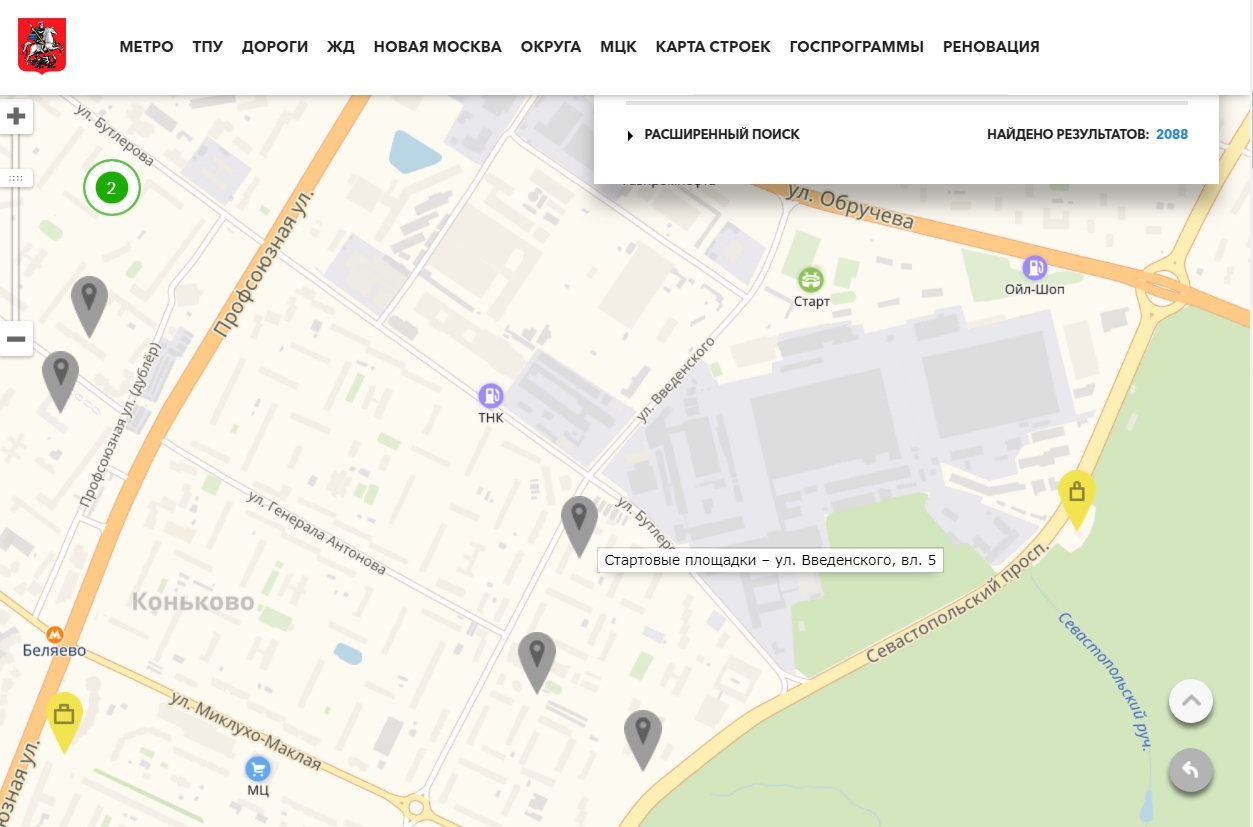Click the ул. Миклухо-Маклая street label

(246, 731)
